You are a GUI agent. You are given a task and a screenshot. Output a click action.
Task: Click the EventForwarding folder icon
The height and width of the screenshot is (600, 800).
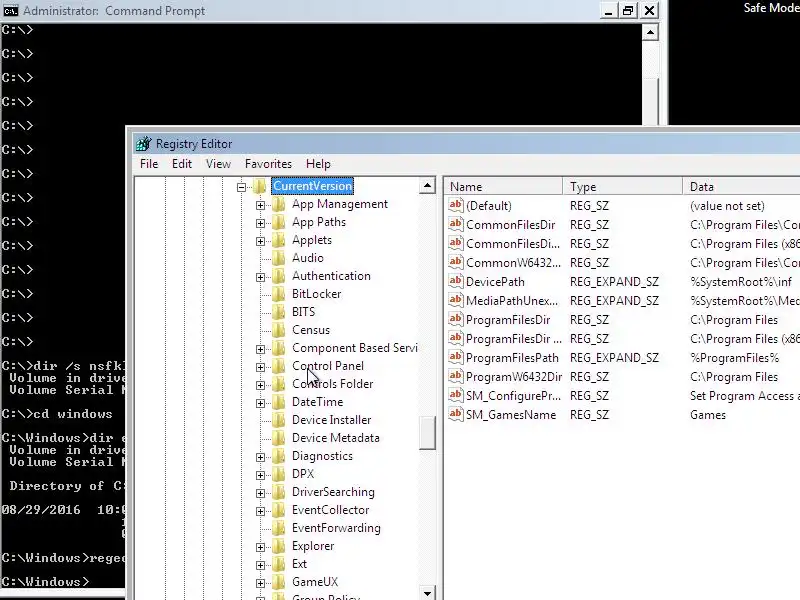click(x=279, y=528)
